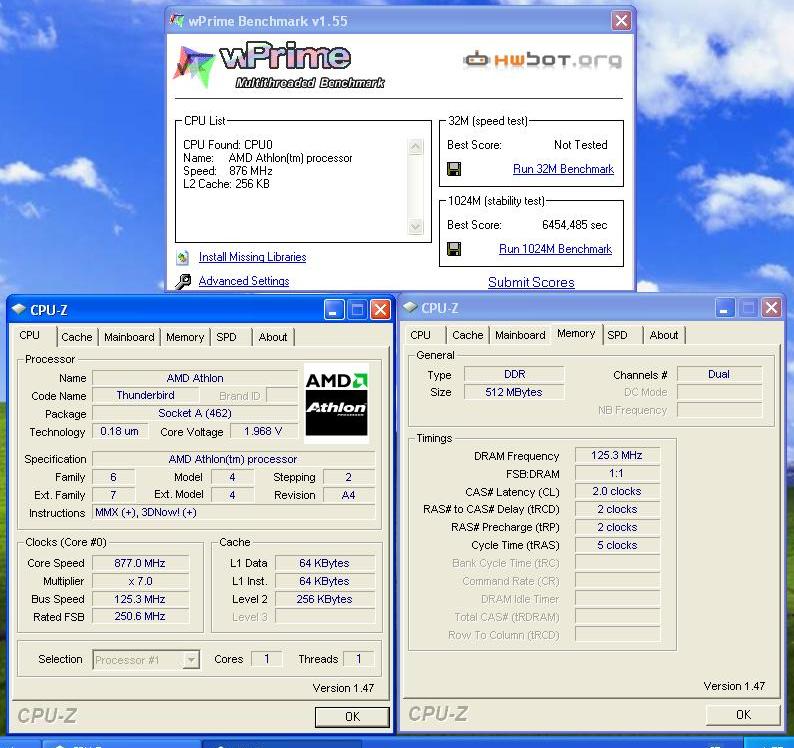
Task: Click the FSB:DRAM '1:1' value
Action: pyautogui.click(x=617, y=473)
